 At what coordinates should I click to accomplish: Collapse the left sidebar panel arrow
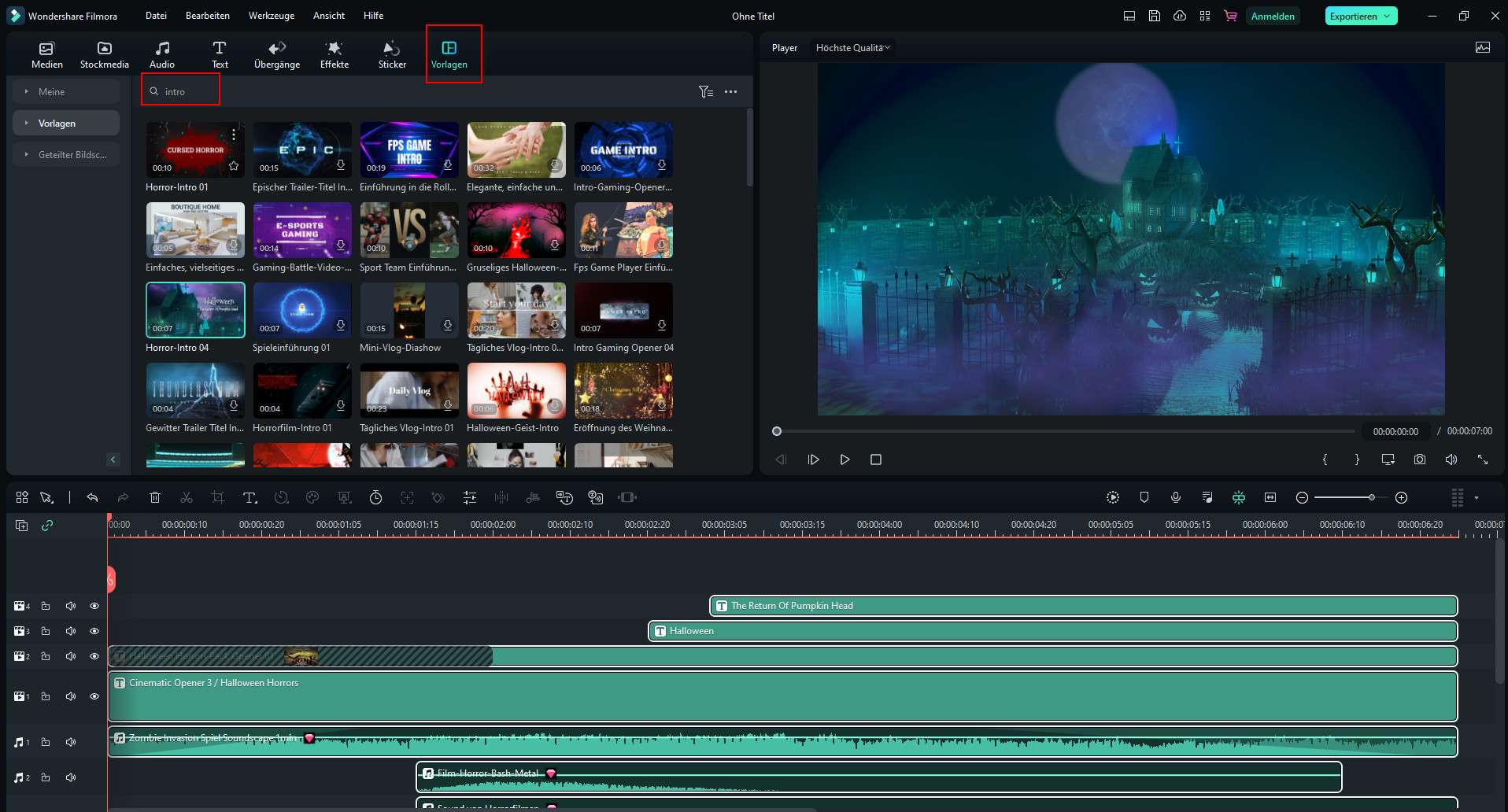pyautogui.click(x=113, y=460)
